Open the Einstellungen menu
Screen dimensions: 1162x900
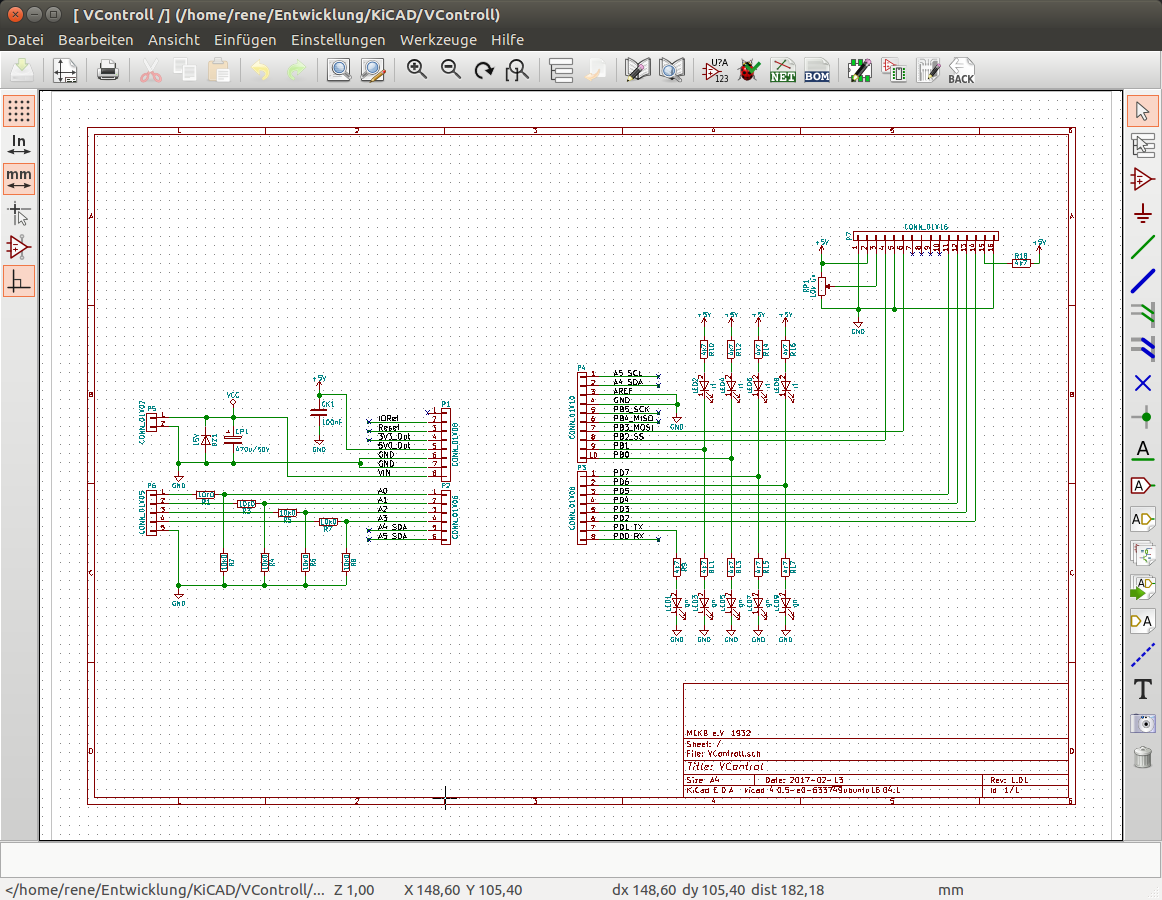338,40
